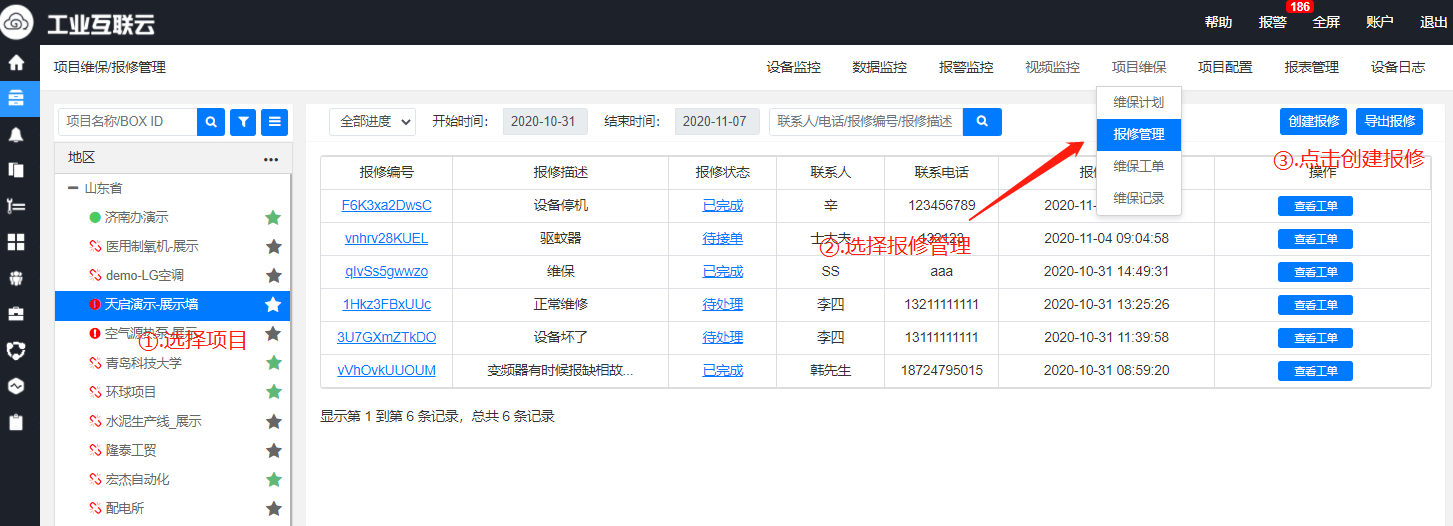
Task: Toggle favorite star for 环球项目
Action: coord(273,392)
